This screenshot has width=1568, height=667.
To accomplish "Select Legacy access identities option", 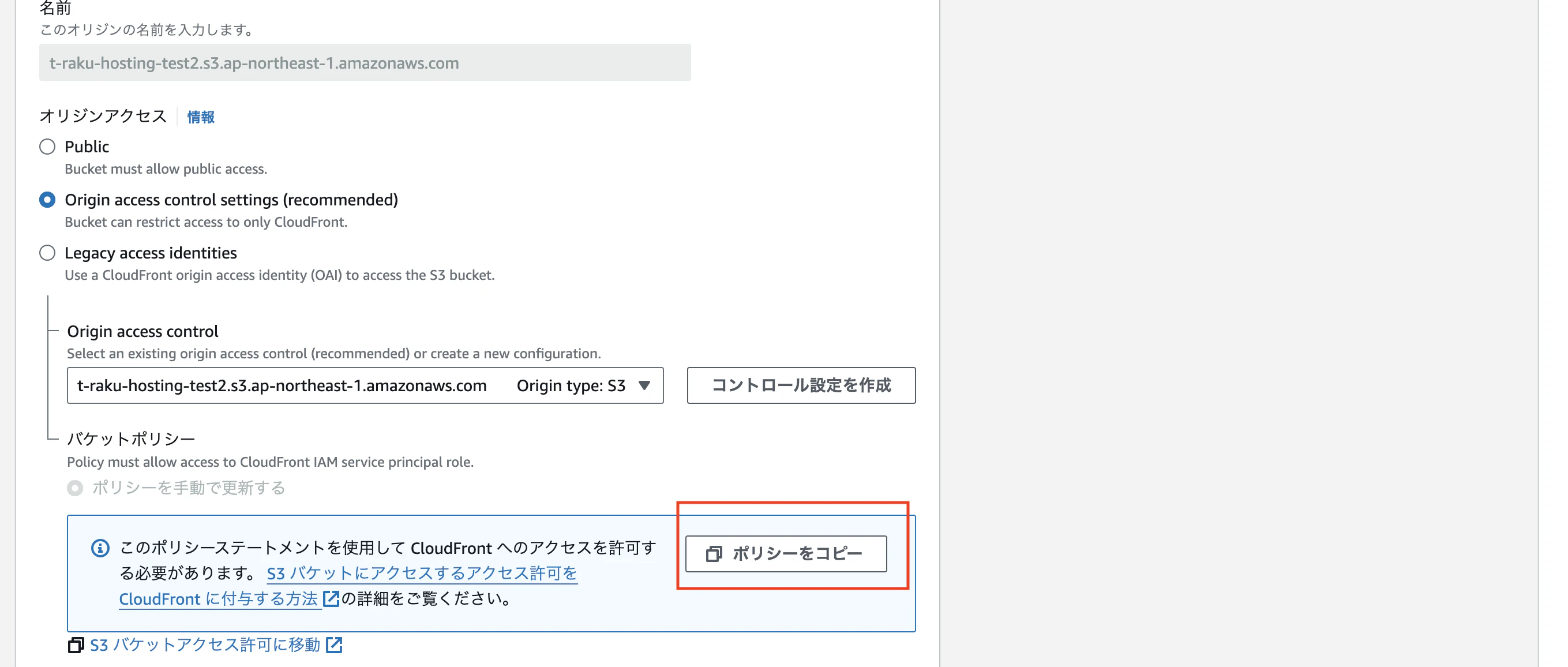I will point(47,253).
